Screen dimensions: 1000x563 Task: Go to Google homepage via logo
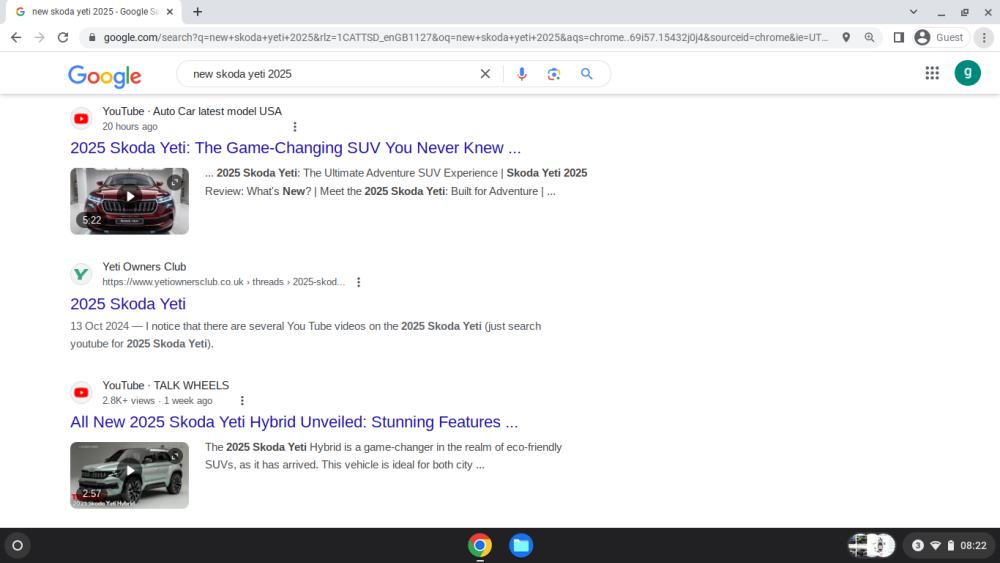(x=105, y=76)
